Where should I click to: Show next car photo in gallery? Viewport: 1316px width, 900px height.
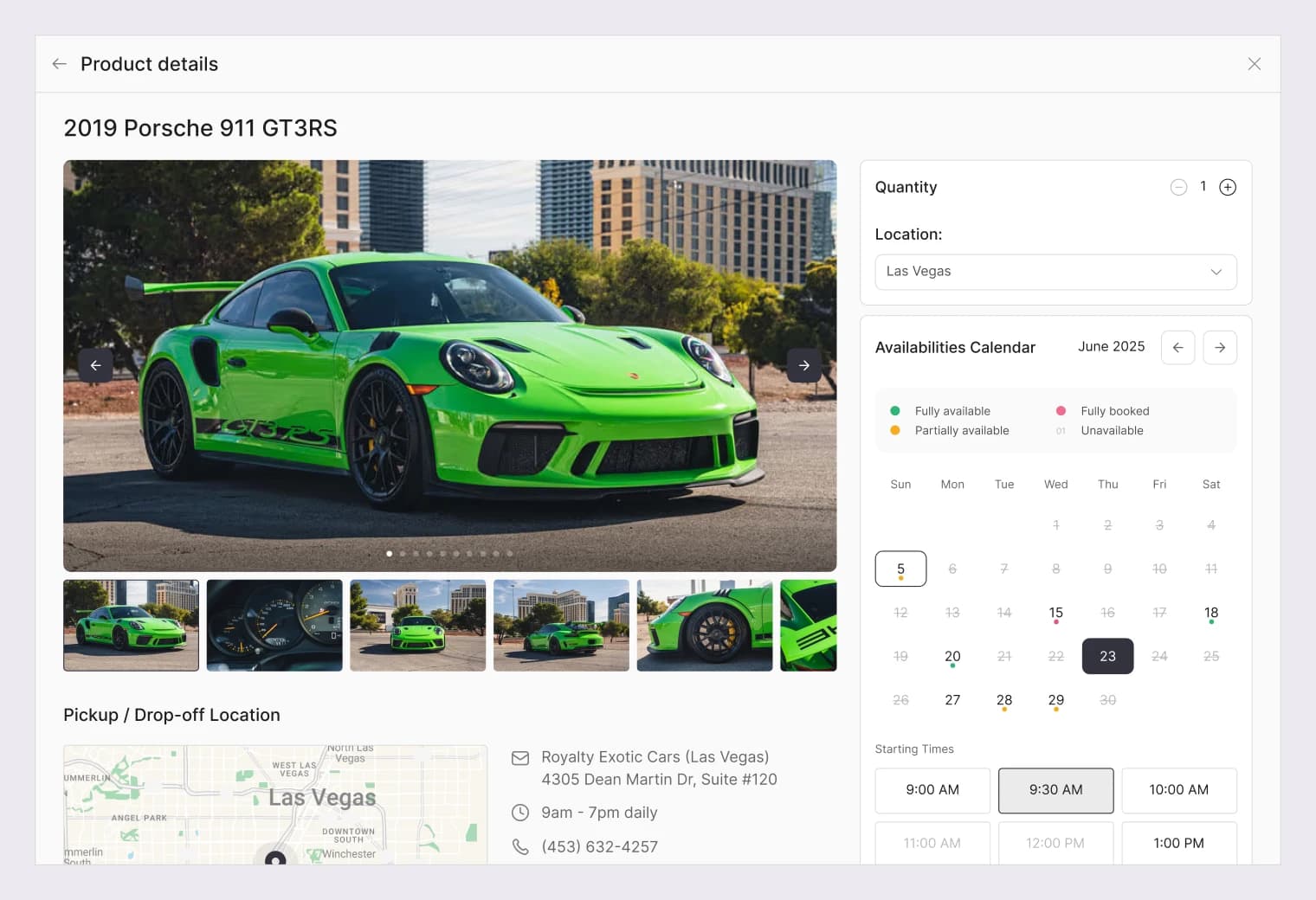(x=804, y=365)
